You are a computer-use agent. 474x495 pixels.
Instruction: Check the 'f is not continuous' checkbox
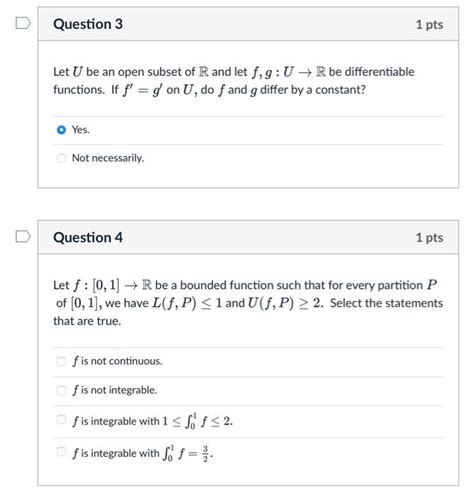(61, 361)
